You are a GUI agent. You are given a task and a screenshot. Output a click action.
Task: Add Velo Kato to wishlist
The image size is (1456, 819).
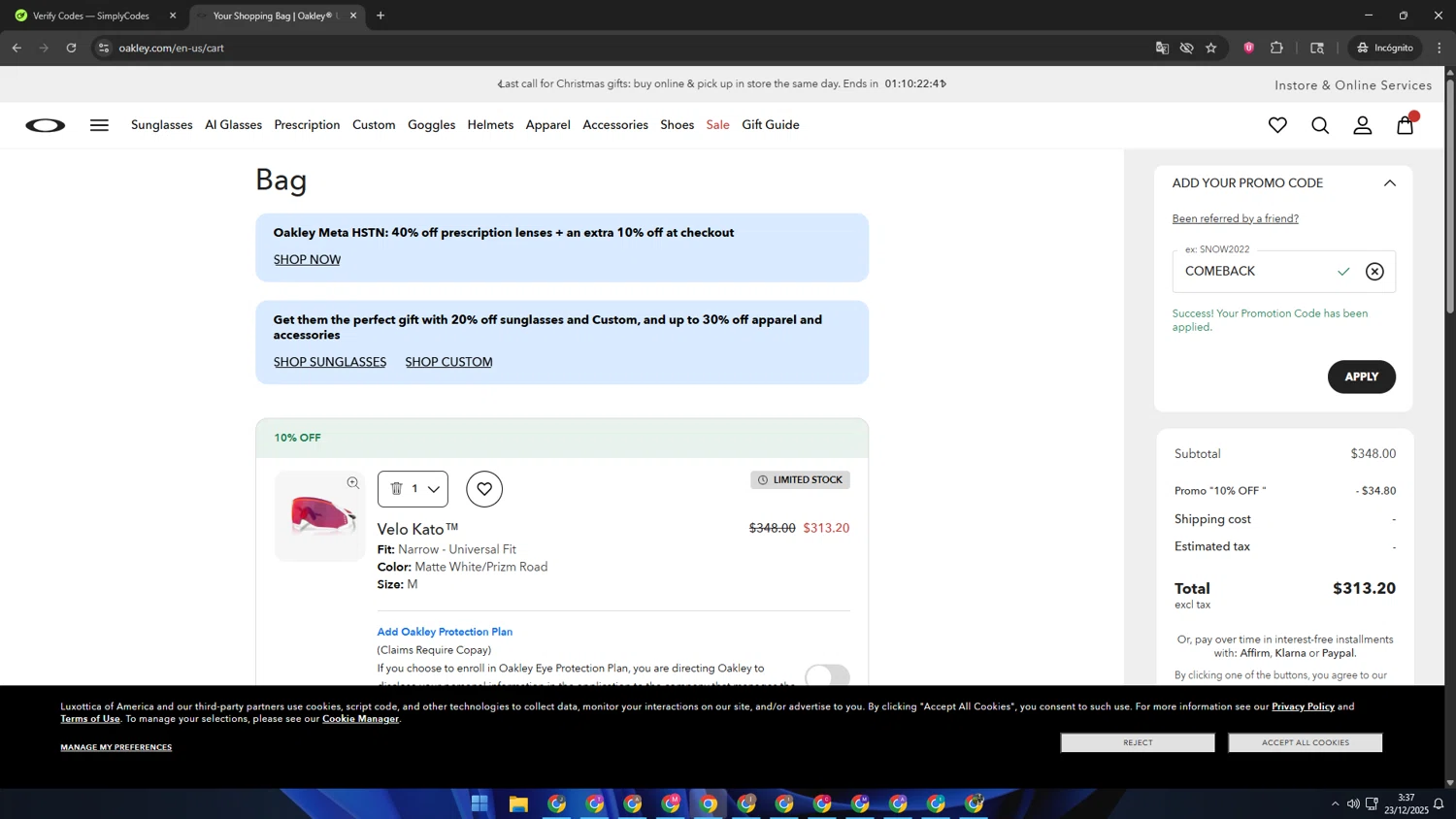tap(484, 489)
